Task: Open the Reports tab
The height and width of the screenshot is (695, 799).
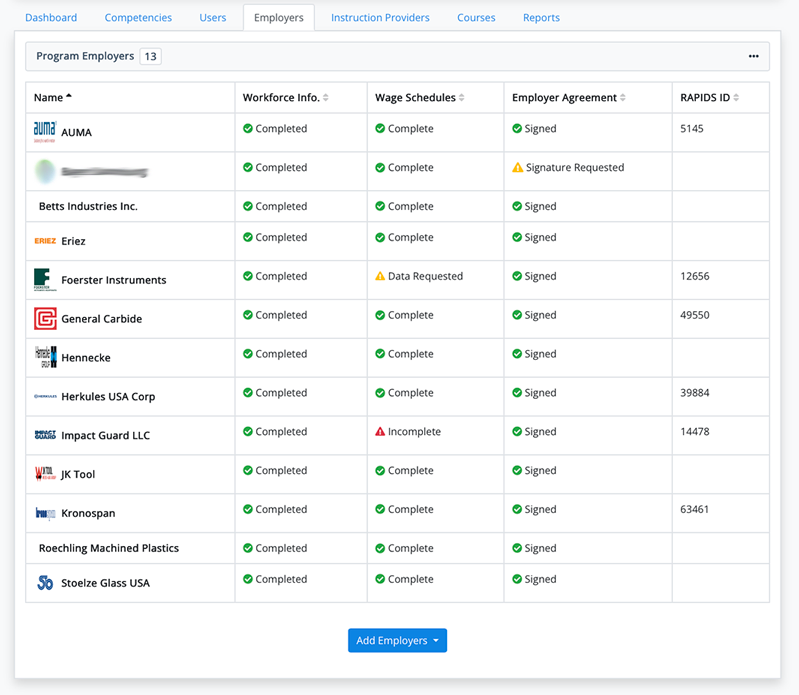Action: click(x=541, y=17)
